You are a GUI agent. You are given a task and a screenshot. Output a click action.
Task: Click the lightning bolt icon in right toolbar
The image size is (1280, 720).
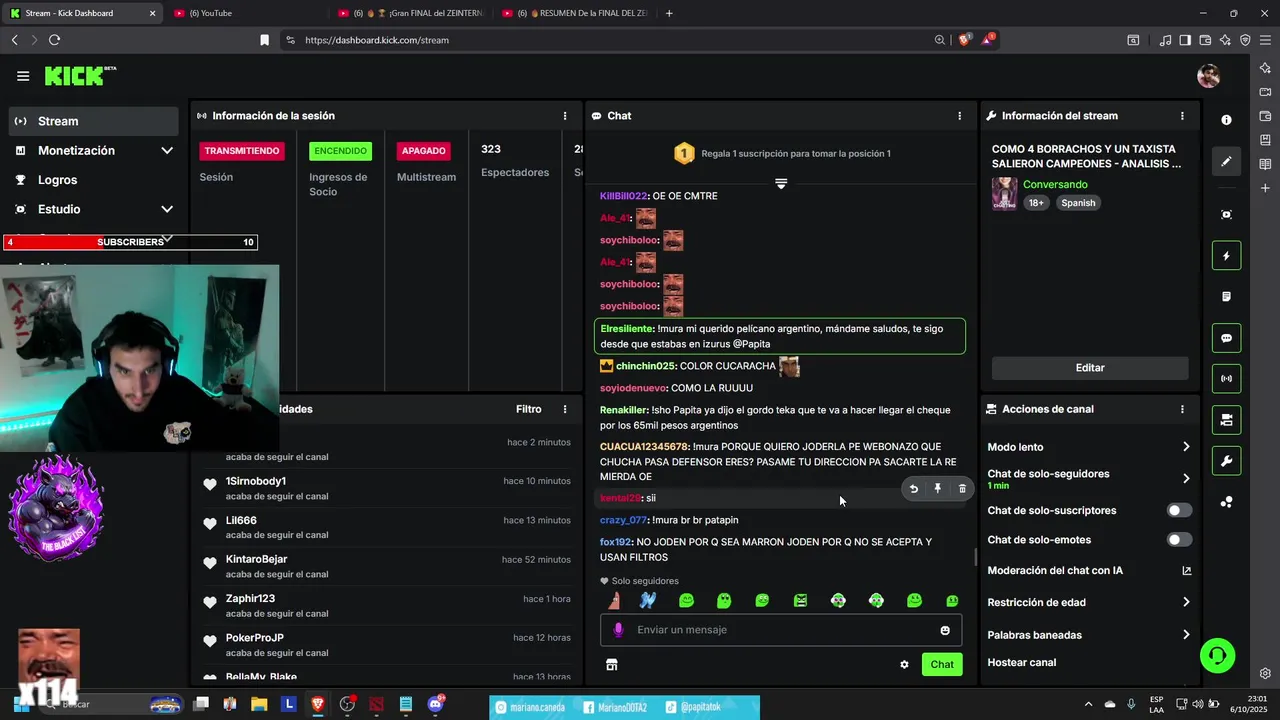pos(1227,256)
